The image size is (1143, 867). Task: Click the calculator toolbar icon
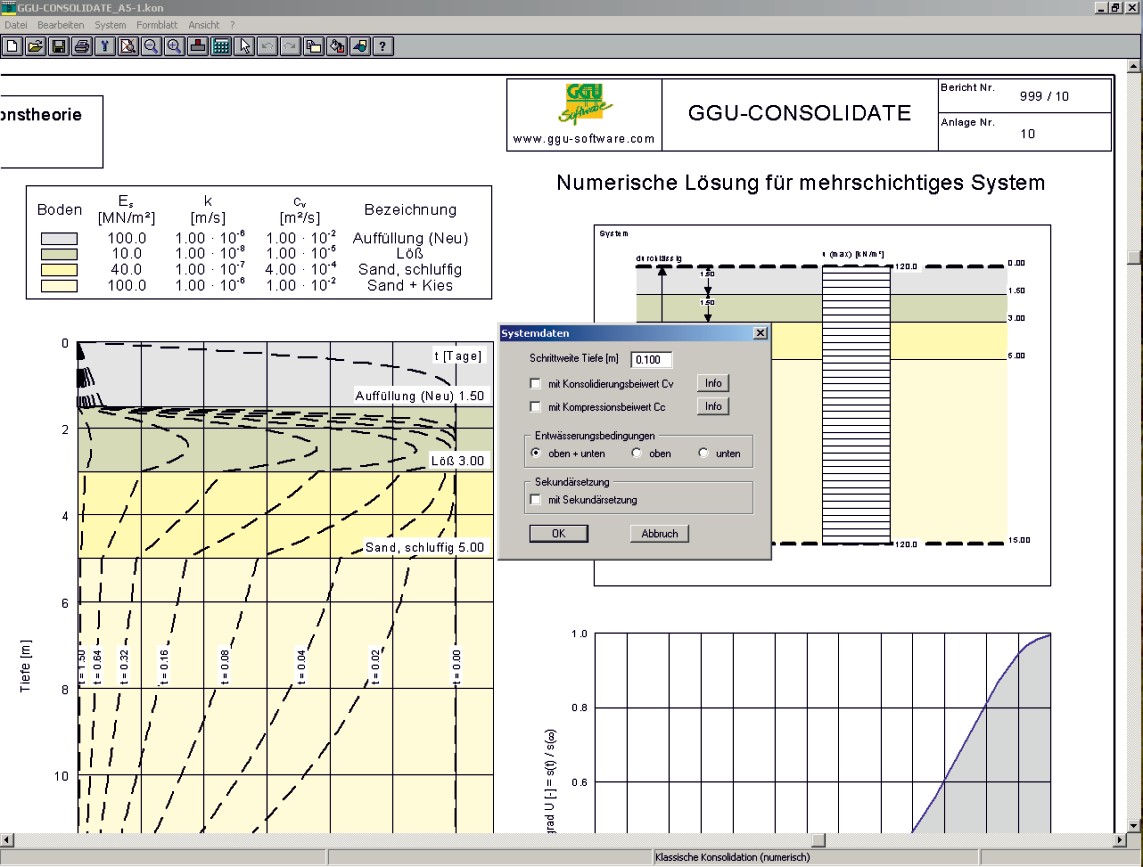(221, 47)
